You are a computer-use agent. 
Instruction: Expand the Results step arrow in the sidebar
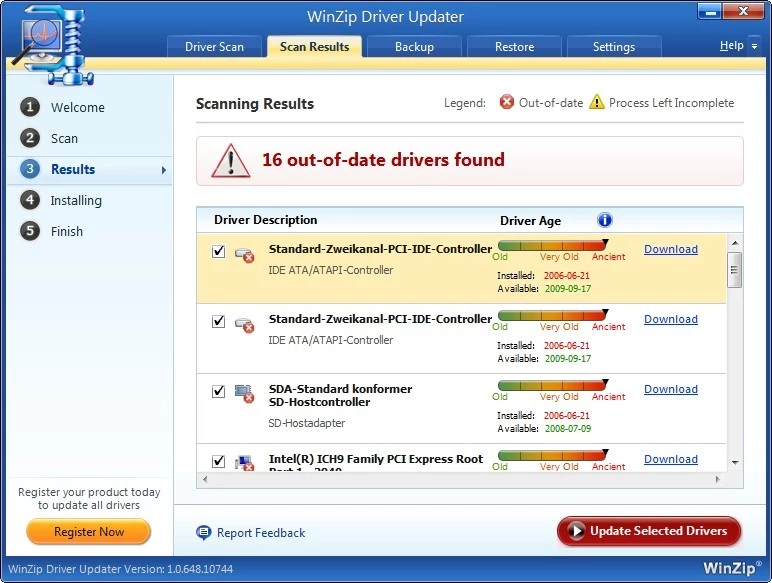[163, 170]
